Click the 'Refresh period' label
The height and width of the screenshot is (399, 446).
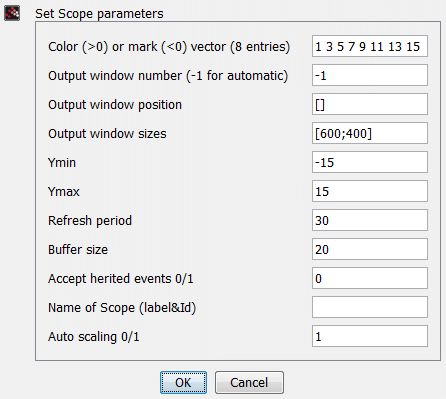(x=90, y=221)
